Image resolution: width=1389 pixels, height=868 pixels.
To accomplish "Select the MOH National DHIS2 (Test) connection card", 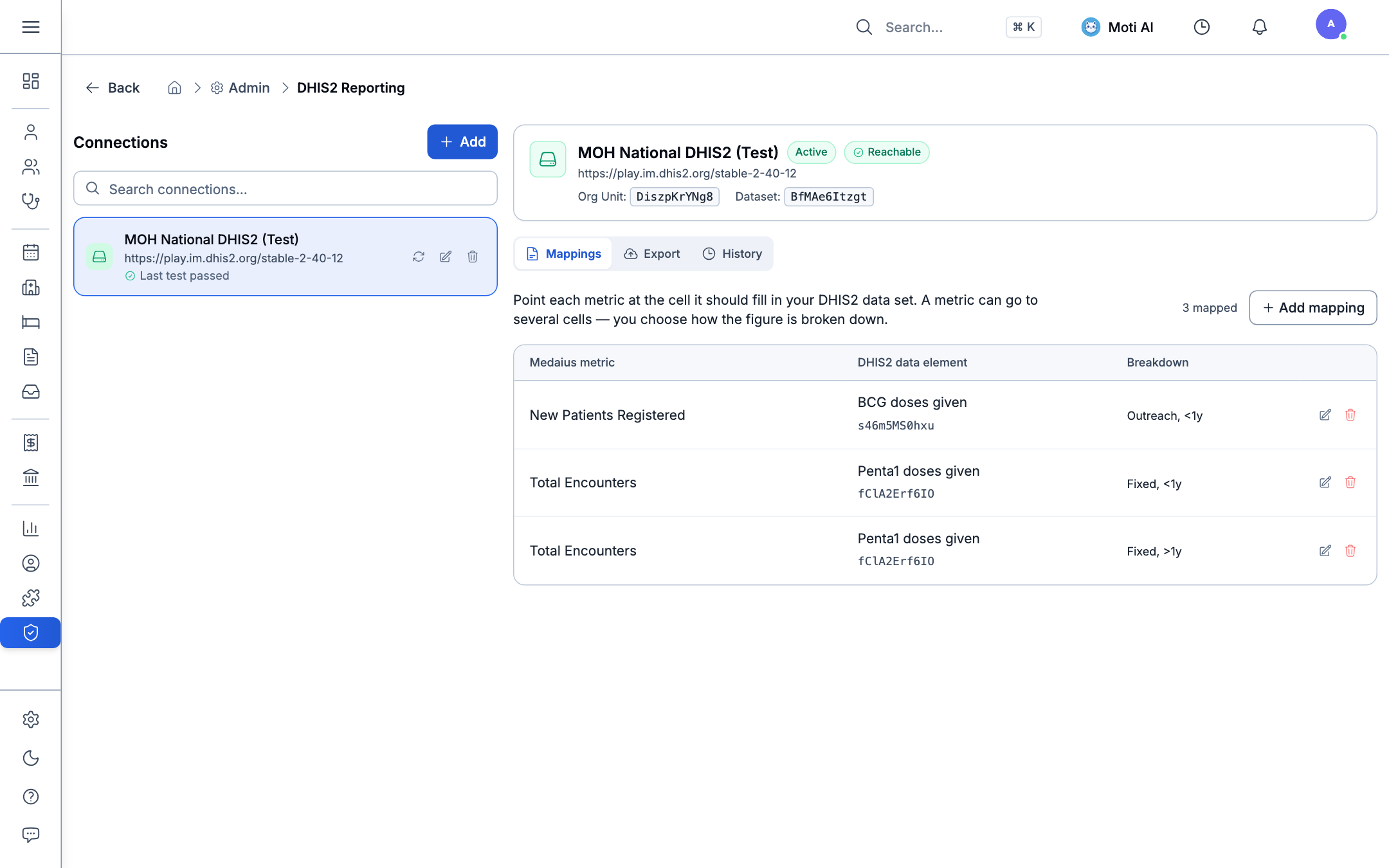I will (285, 257).
